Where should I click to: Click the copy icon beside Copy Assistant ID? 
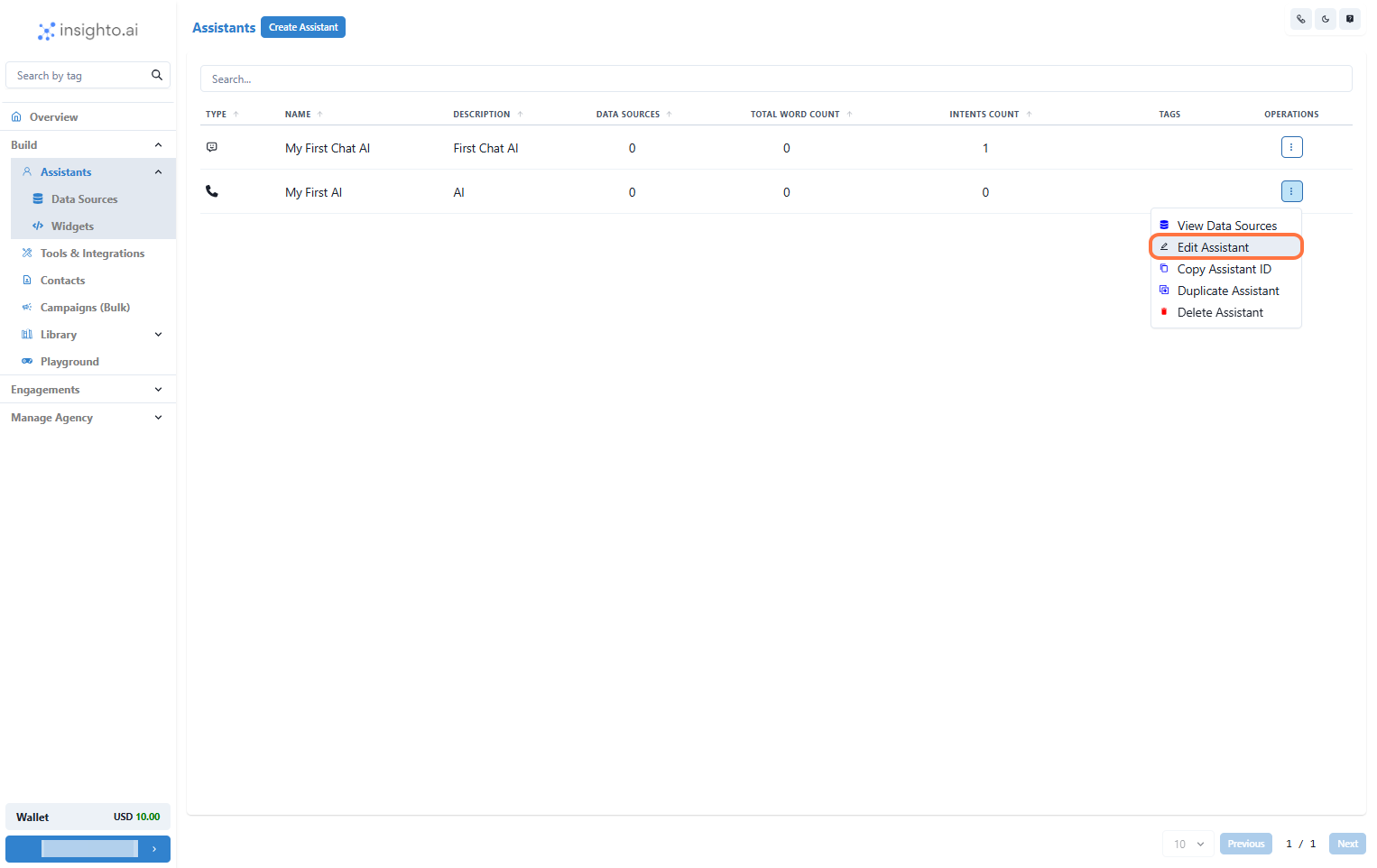(1164, 268)
